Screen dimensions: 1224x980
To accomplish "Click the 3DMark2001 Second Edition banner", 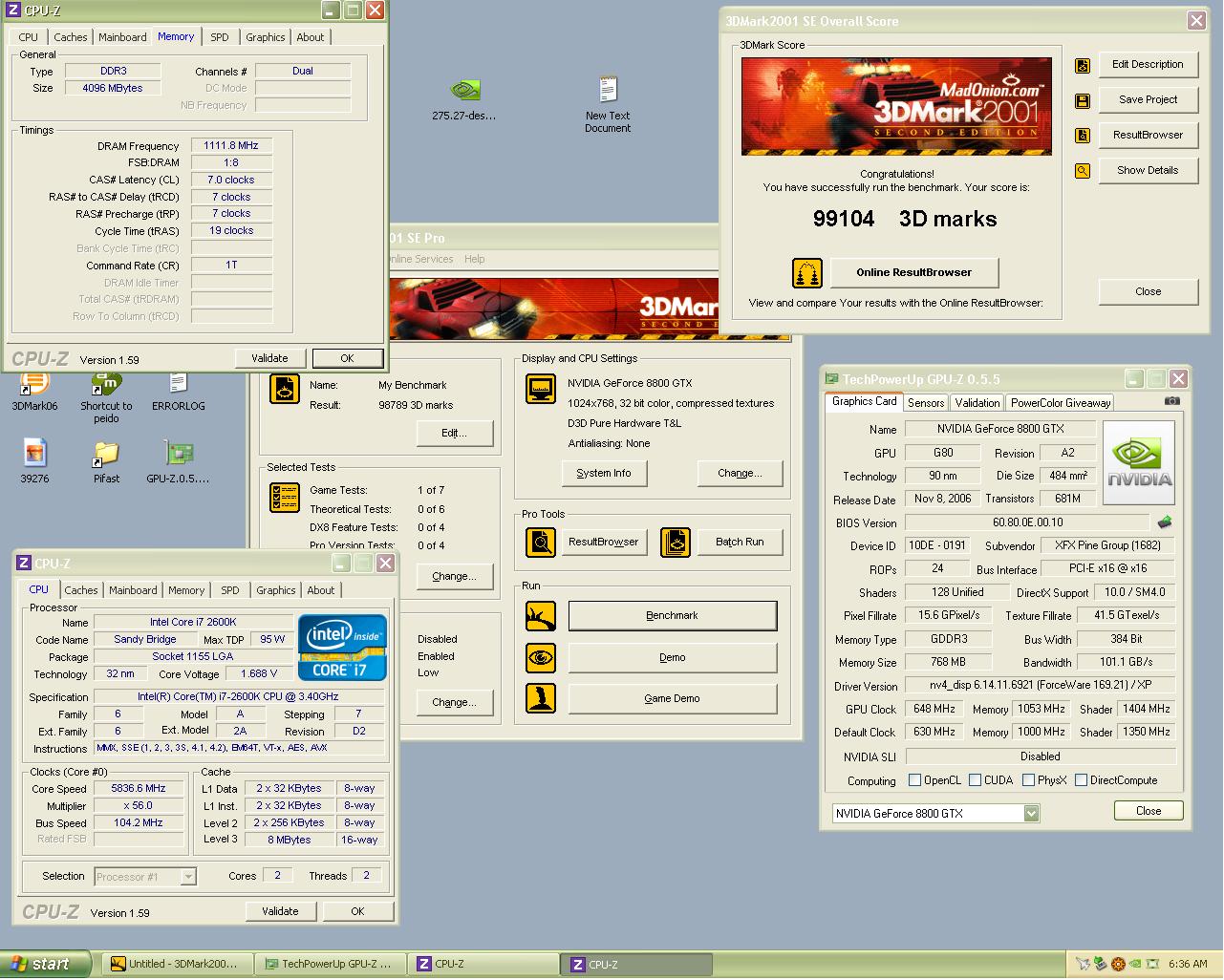I will point(896,106).
